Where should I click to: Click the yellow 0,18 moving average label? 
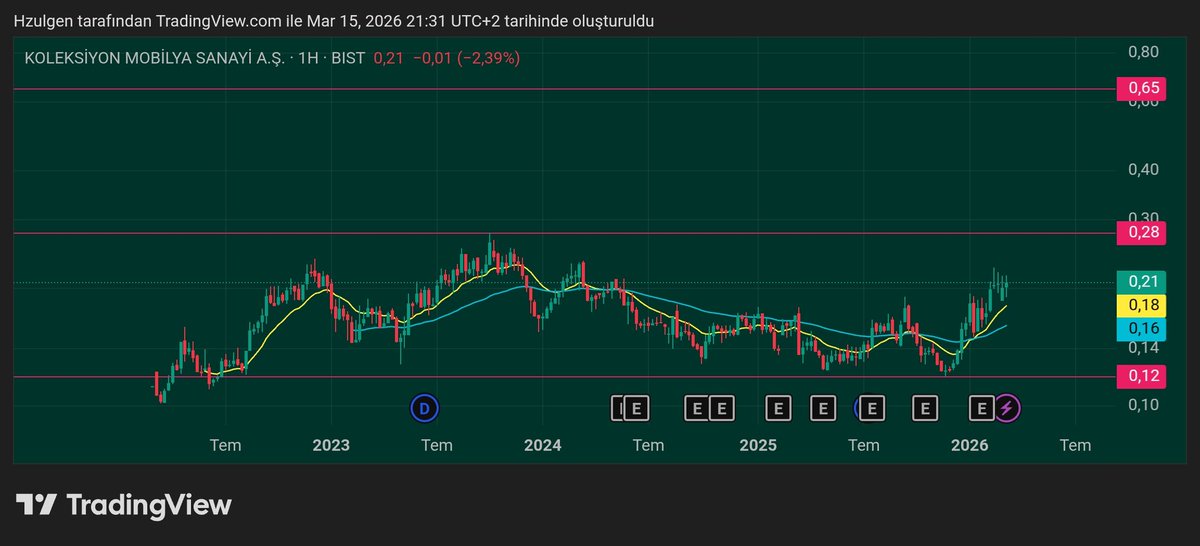pyautogui.click(x=1144, y=305)
